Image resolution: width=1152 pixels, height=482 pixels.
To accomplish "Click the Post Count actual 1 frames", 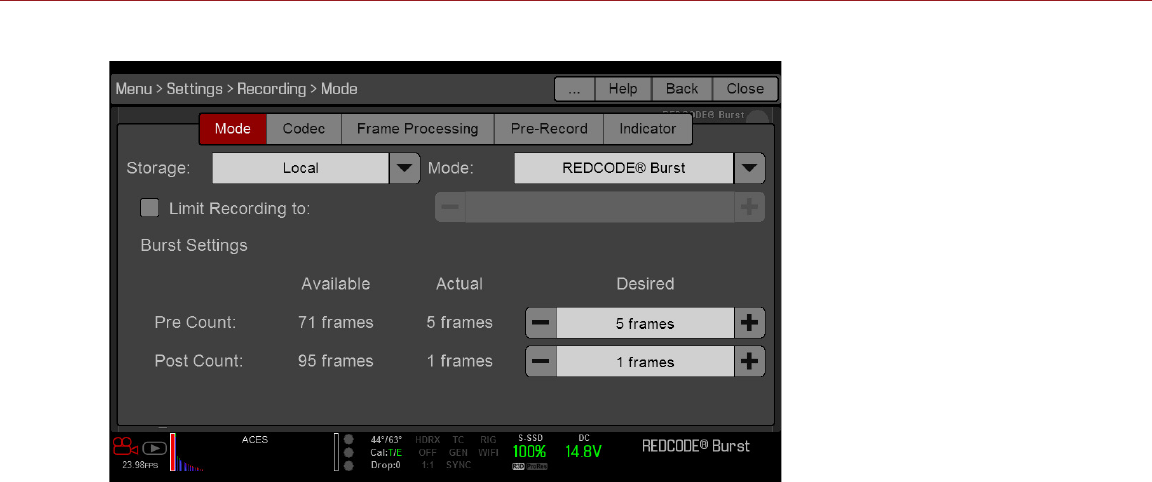I will tap(459, 361).
